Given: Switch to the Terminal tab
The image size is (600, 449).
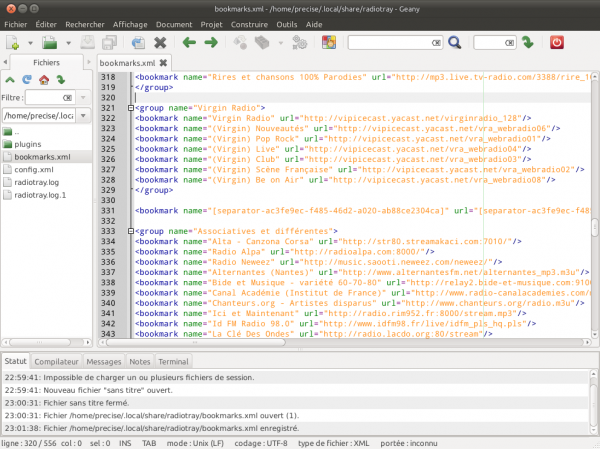Looking at the screenshot, I should 172,361.
